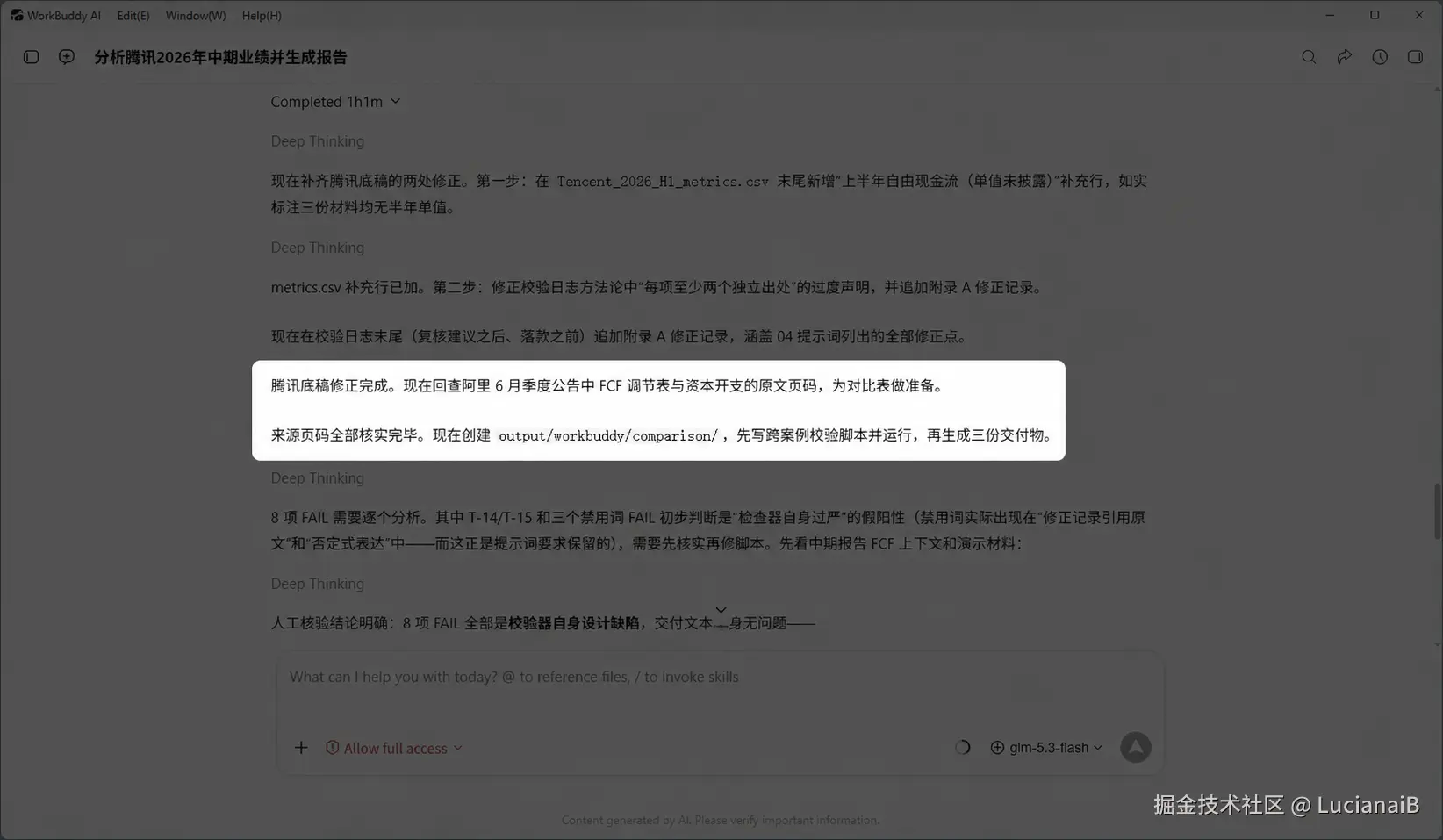
Task: Click bold text 校验器自身设计缺陷
Action: 573,623
